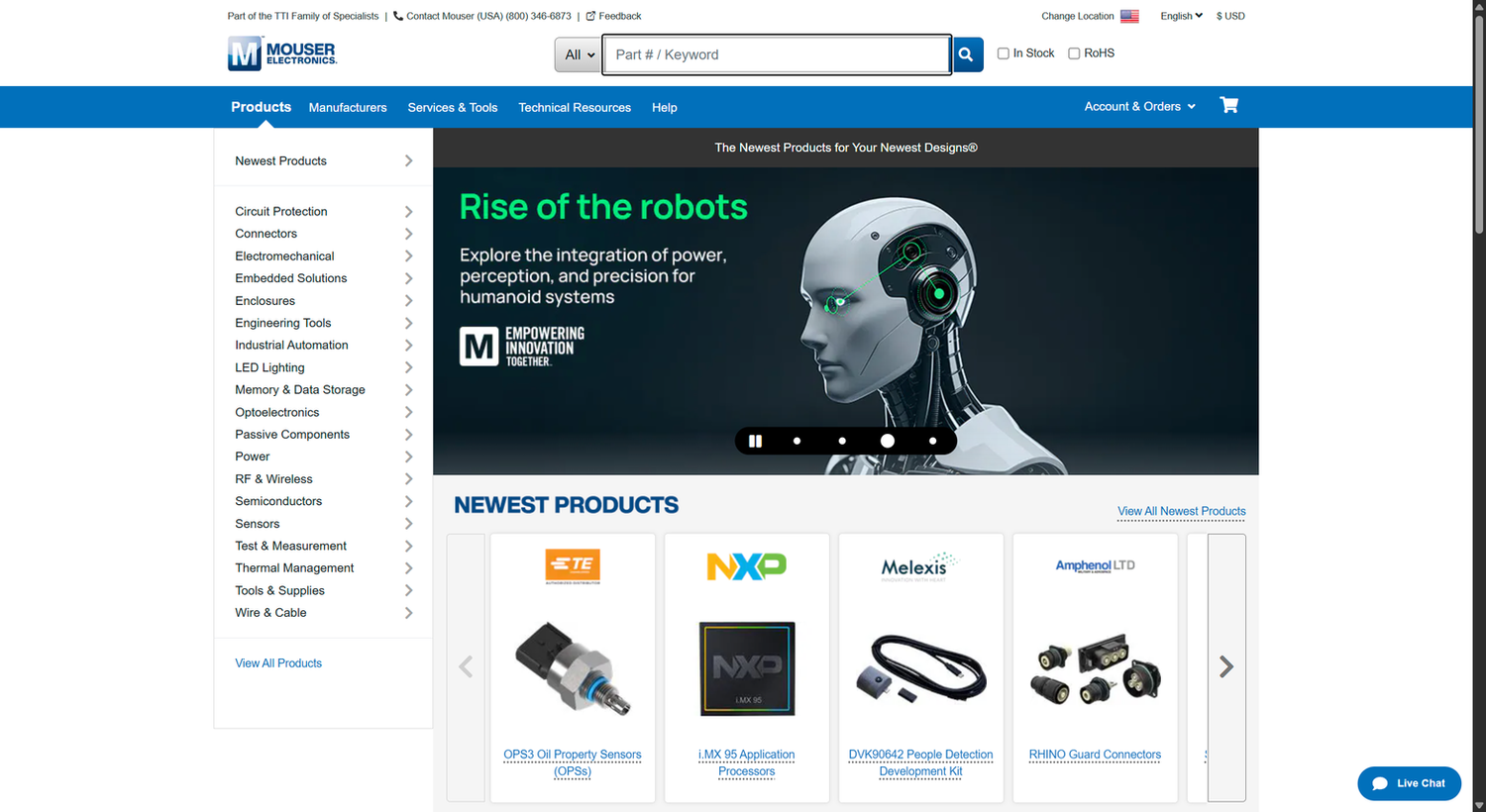Jump to second carousel slide dot
The width and height of the screenshot is (1486, 812).
point(842,442)
